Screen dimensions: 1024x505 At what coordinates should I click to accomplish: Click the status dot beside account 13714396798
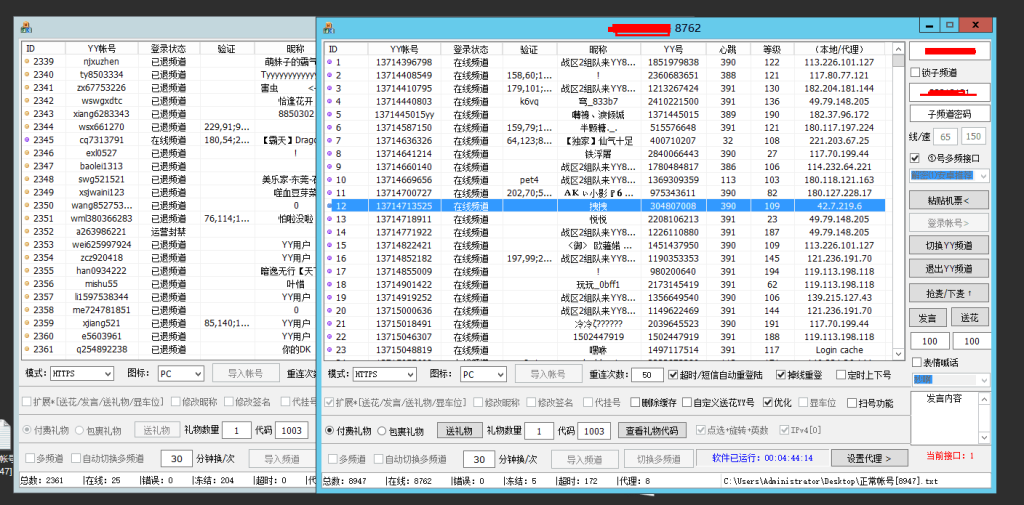pos(330,62)
